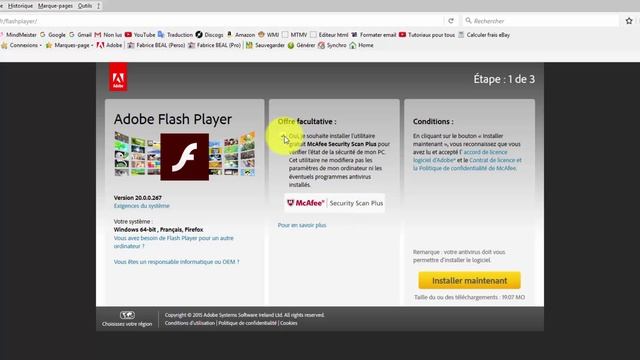Open the WMJ bookmark
640x360 pixels.
pyautogui.click(x=269, y=35)
